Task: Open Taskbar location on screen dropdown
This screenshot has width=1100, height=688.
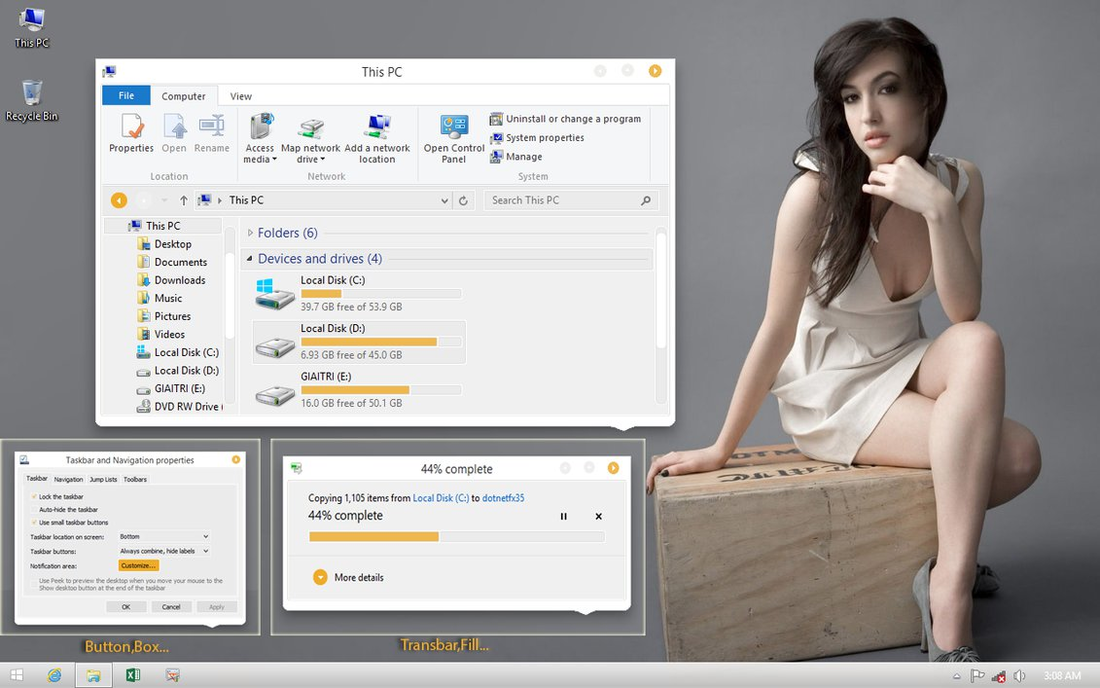Action: (164, 537)
